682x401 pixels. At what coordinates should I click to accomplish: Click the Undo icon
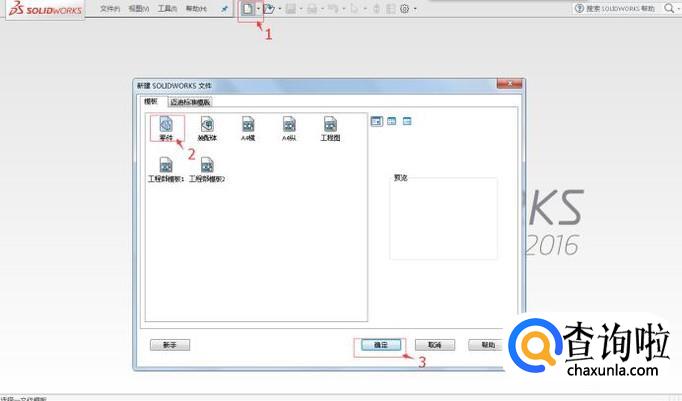pos(333,9)
